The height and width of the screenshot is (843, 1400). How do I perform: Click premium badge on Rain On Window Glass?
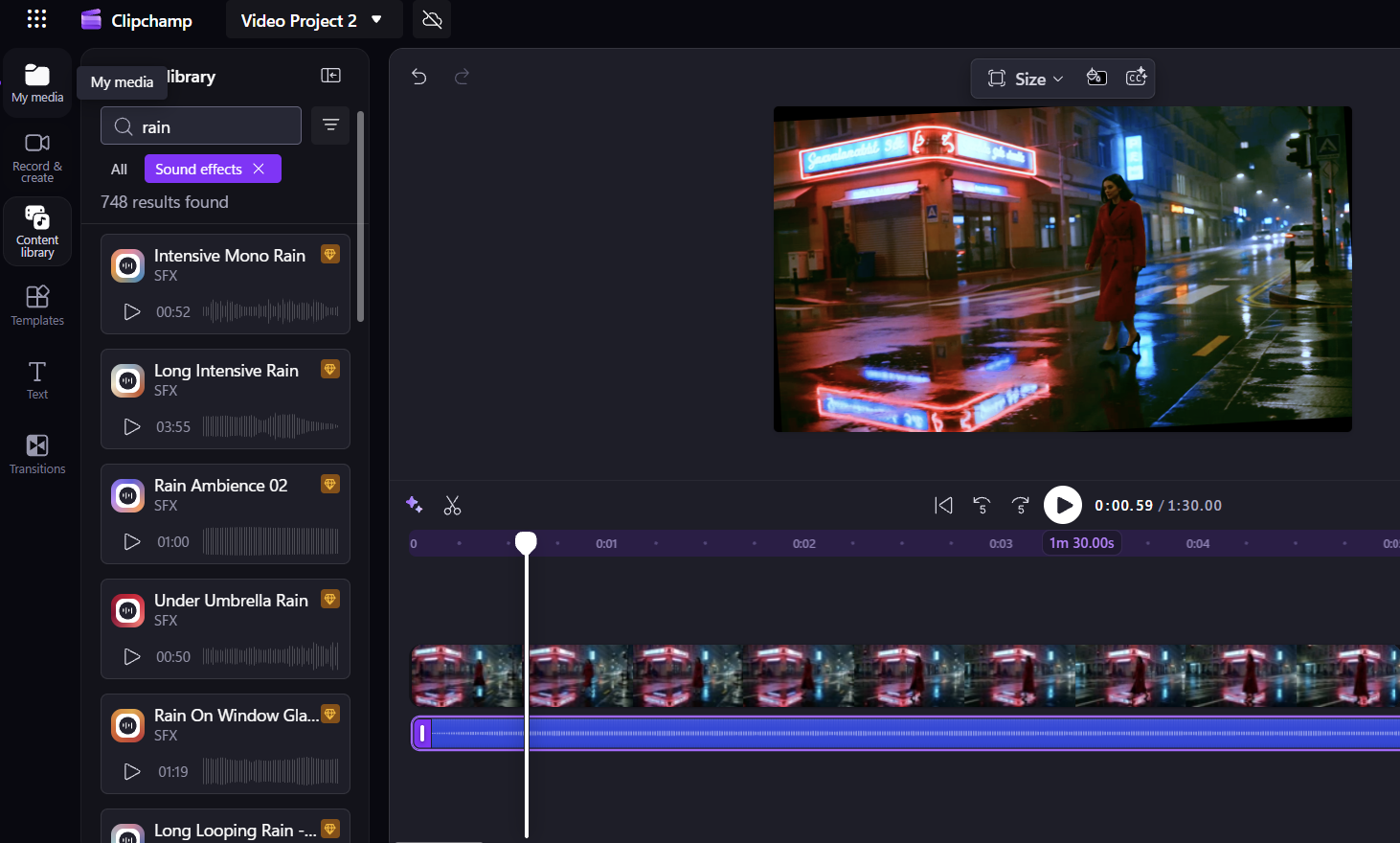click(330, 714)
